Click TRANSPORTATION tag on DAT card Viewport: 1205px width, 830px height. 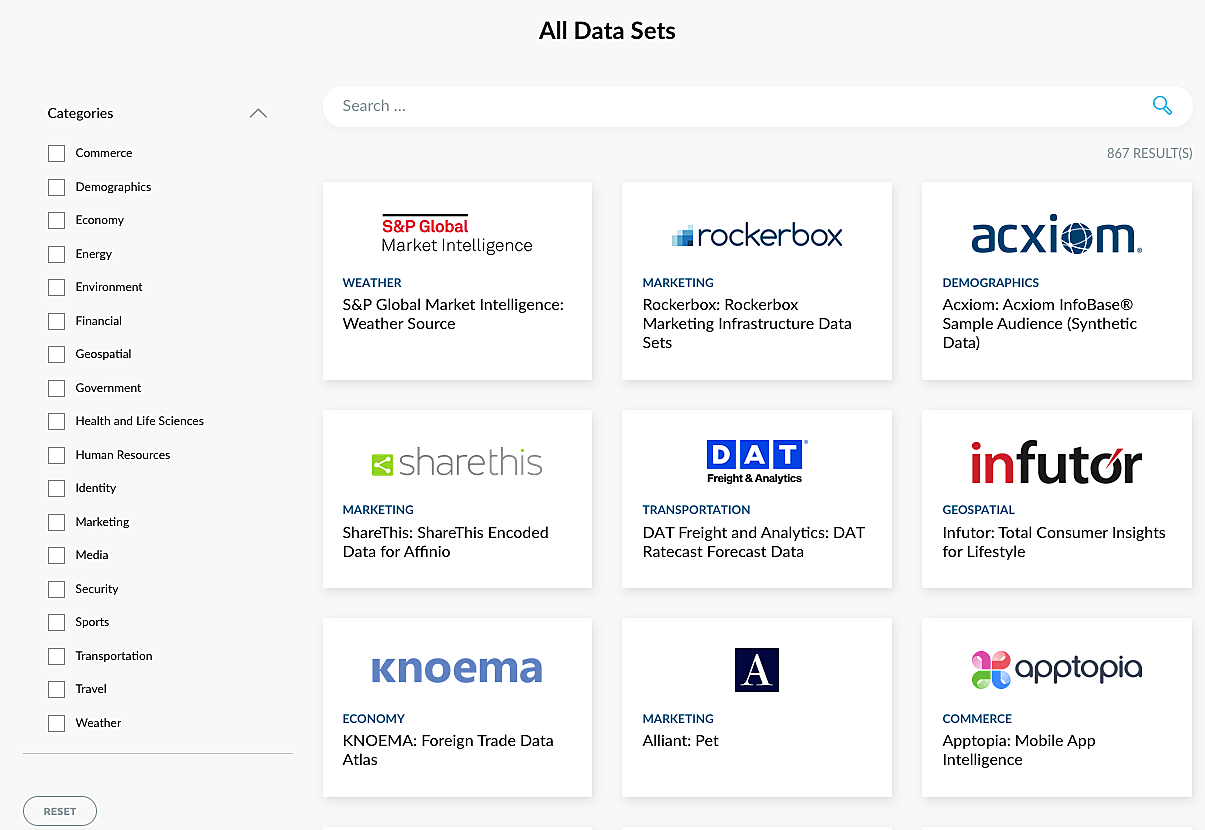696,510
